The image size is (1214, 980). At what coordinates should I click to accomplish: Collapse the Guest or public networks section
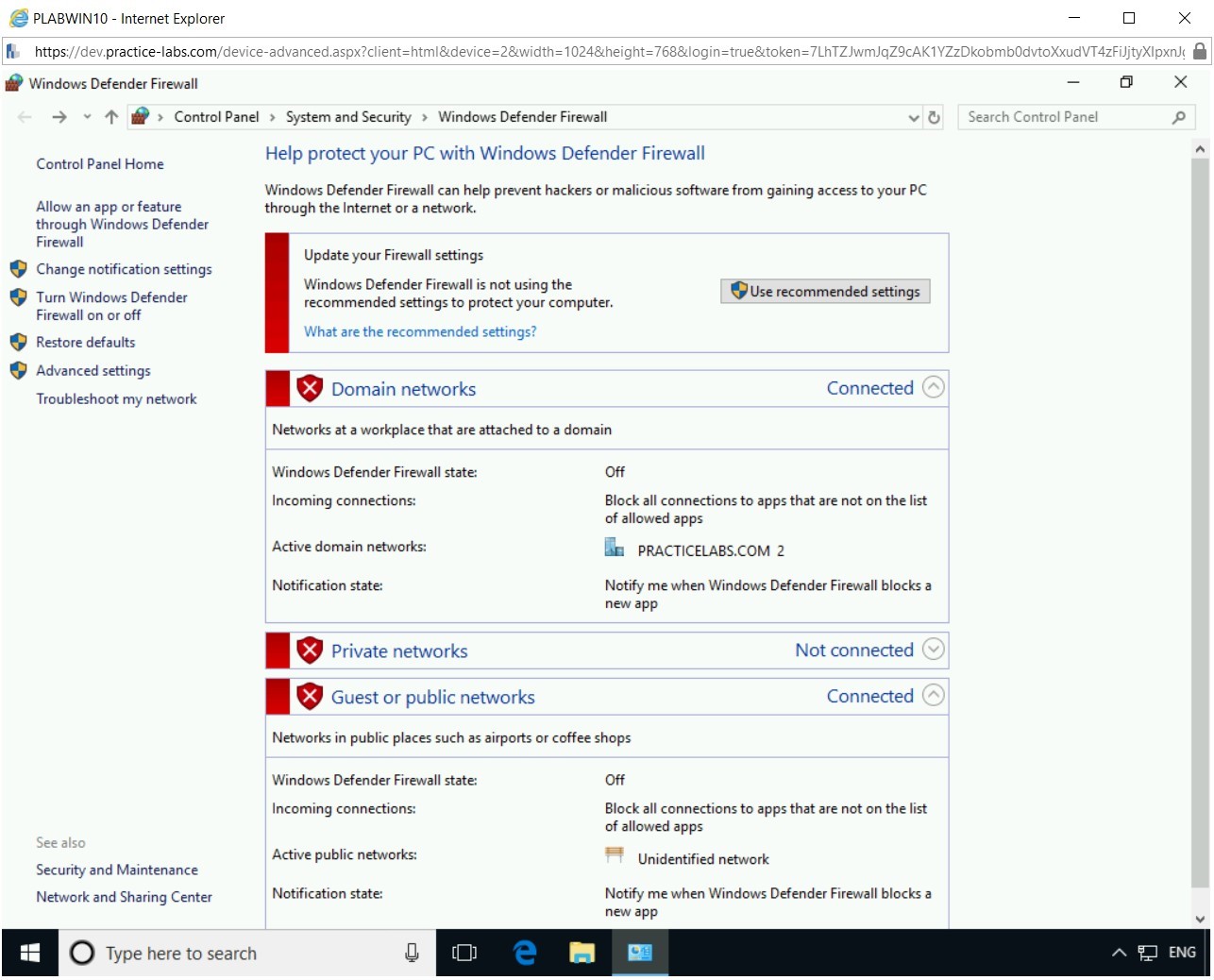tap(933, 696)
